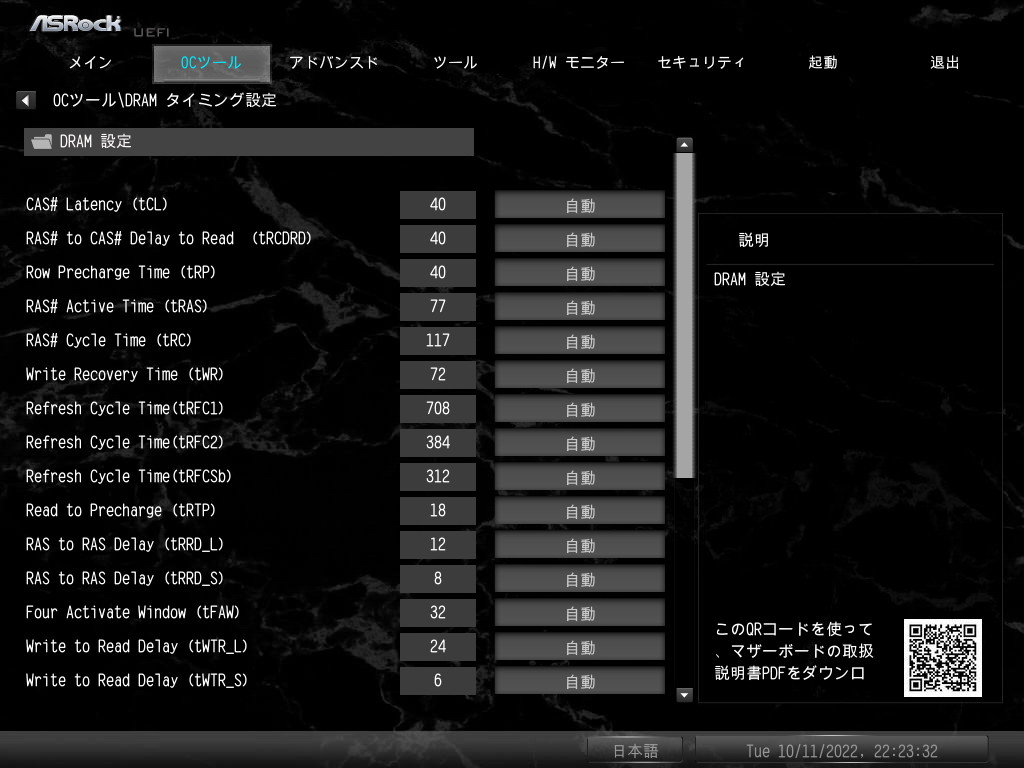Viewport: 1024px width, 768px height.
Task: Open 自動 dropdown for tRFC1
Action: coord(580,409)
